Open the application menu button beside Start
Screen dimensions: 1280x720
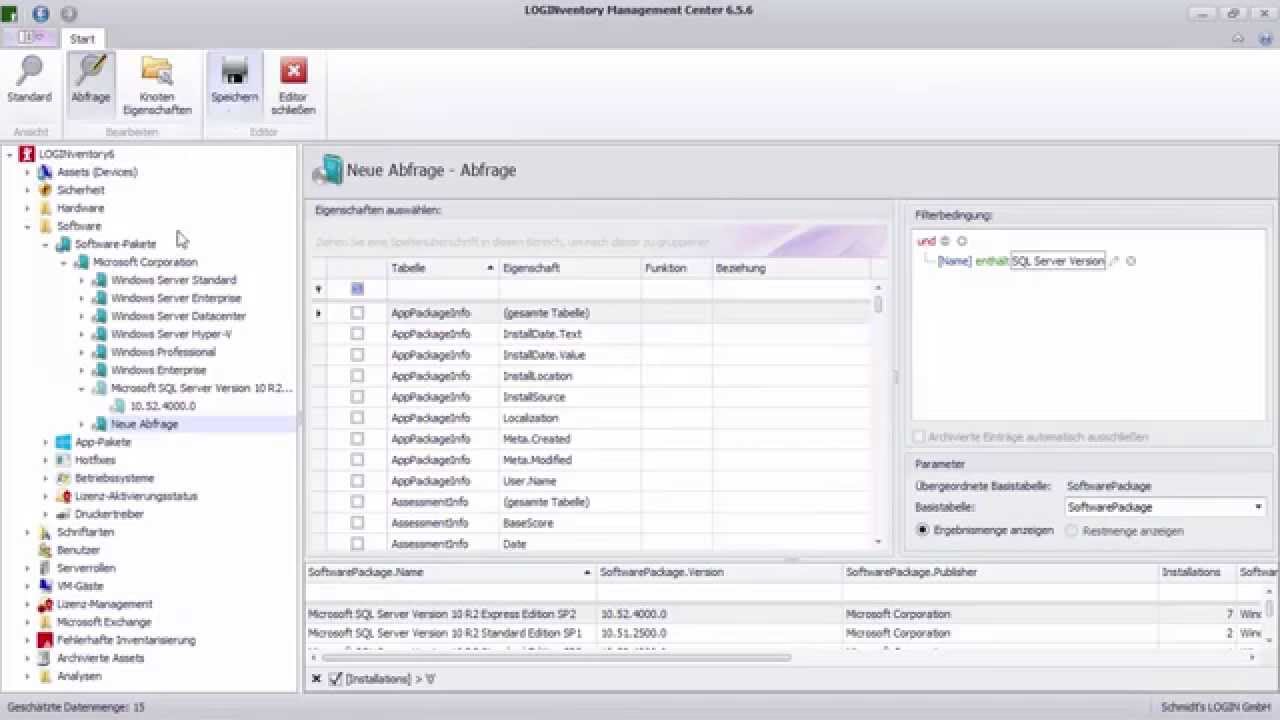point(30,38)
